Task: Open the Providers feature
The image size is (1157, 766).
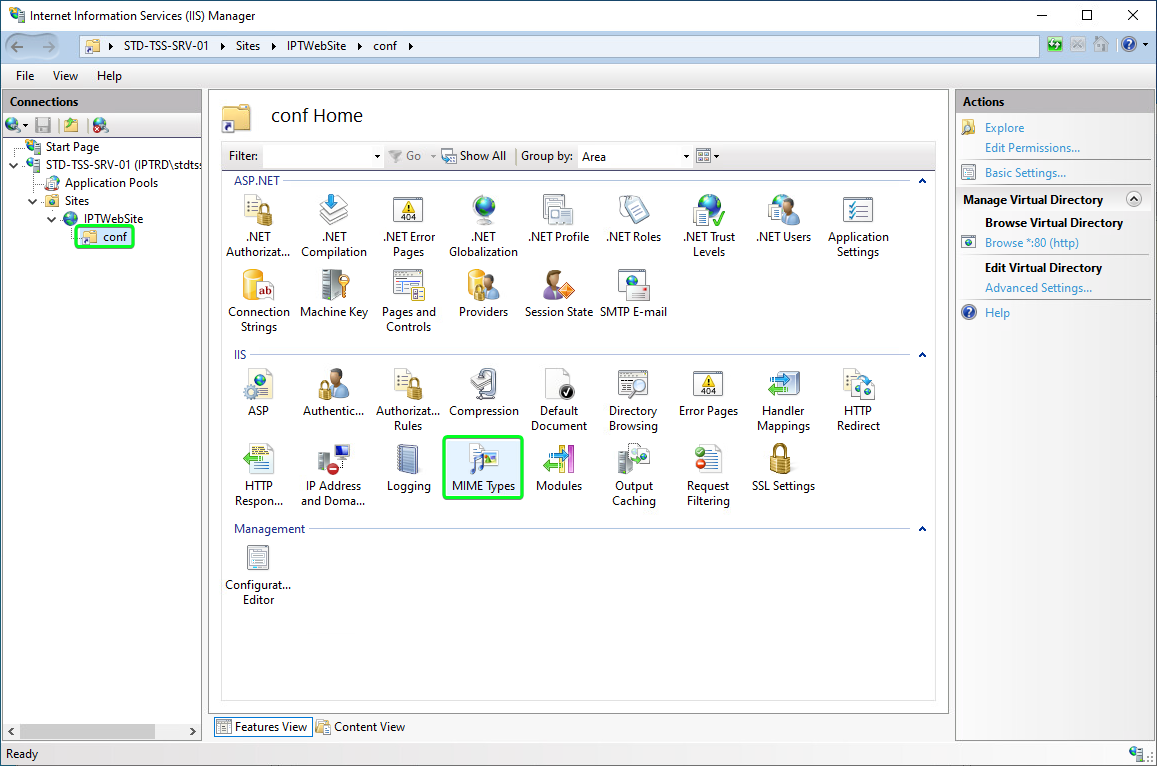Action: point(483,294)
